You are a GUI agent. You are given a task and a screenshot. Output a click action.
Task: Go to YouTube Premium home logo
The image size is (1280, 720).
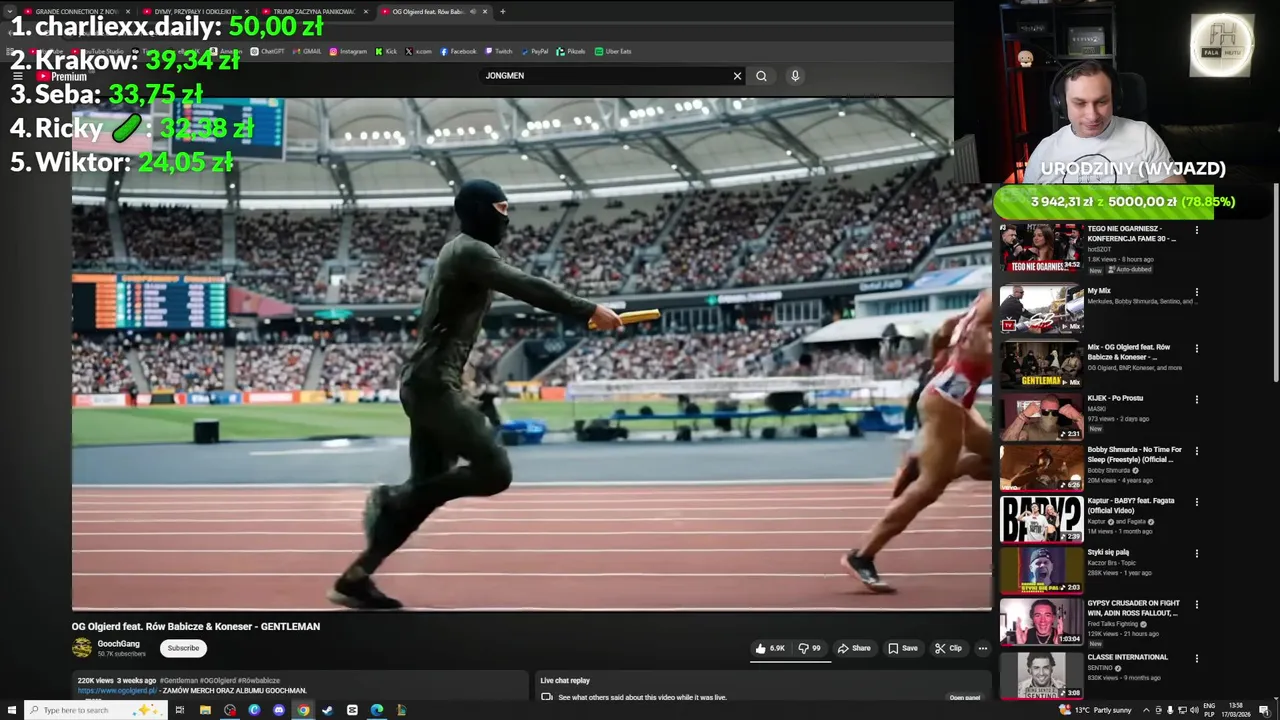tap(62, 76)
